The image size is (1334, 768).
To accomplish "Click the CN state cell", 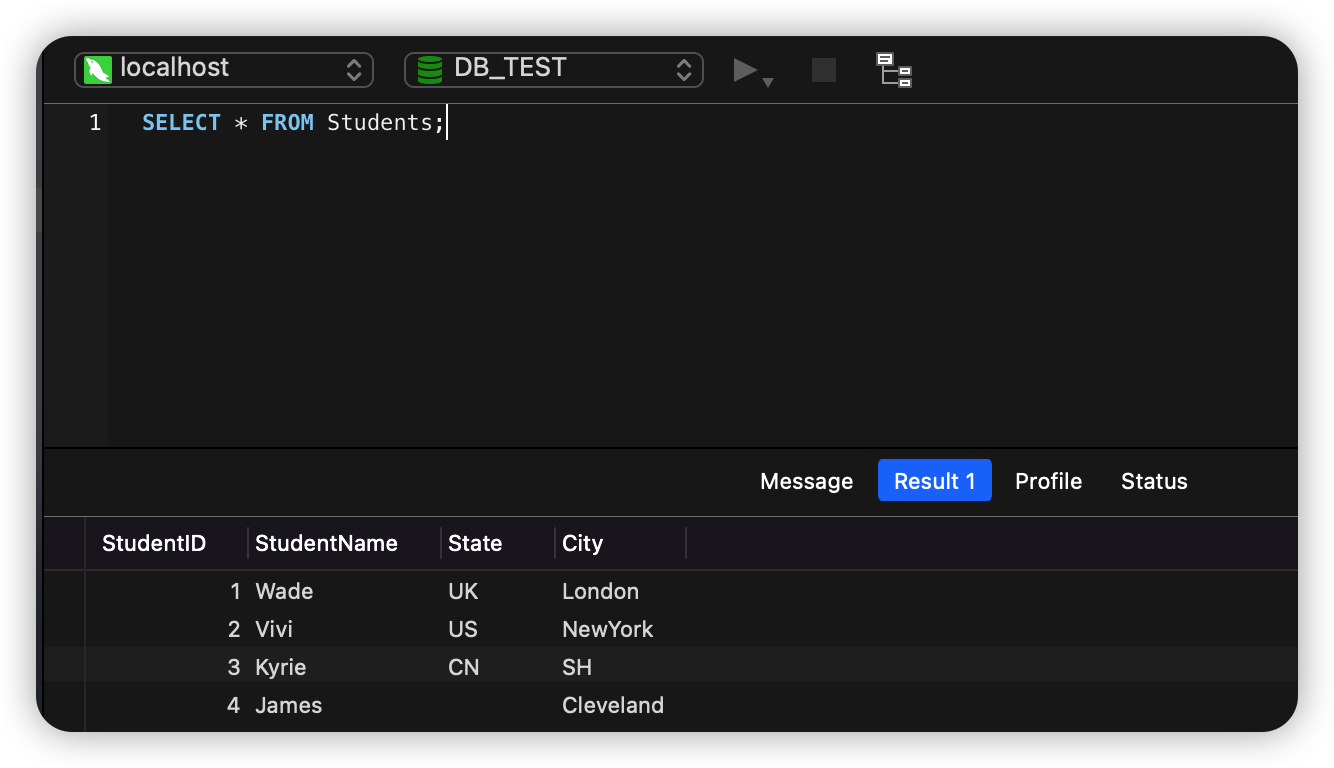I will click(498, 667).
